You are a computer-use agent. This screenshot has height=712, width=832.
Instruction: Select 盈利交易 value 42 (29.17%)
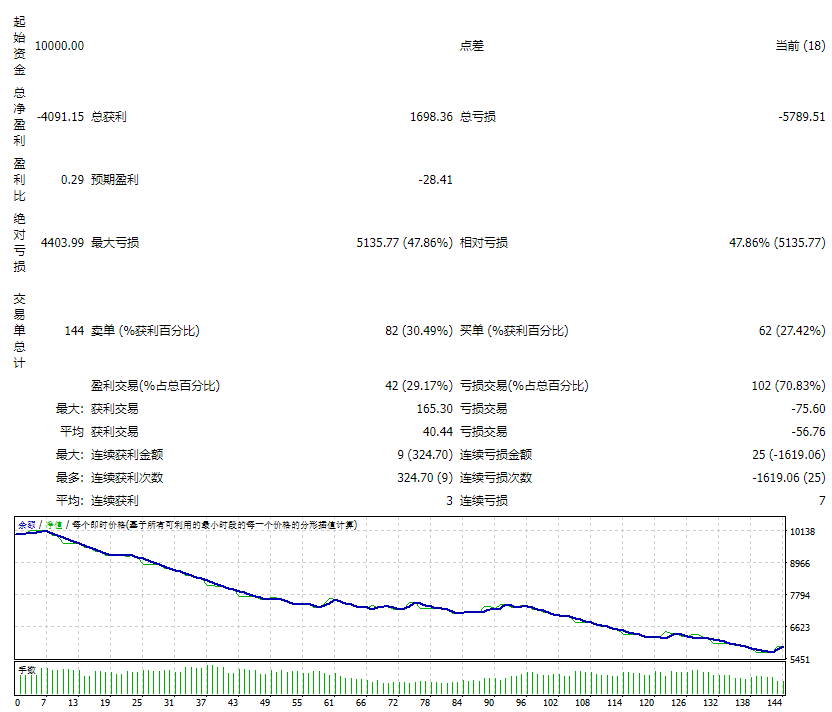[421, 384]
